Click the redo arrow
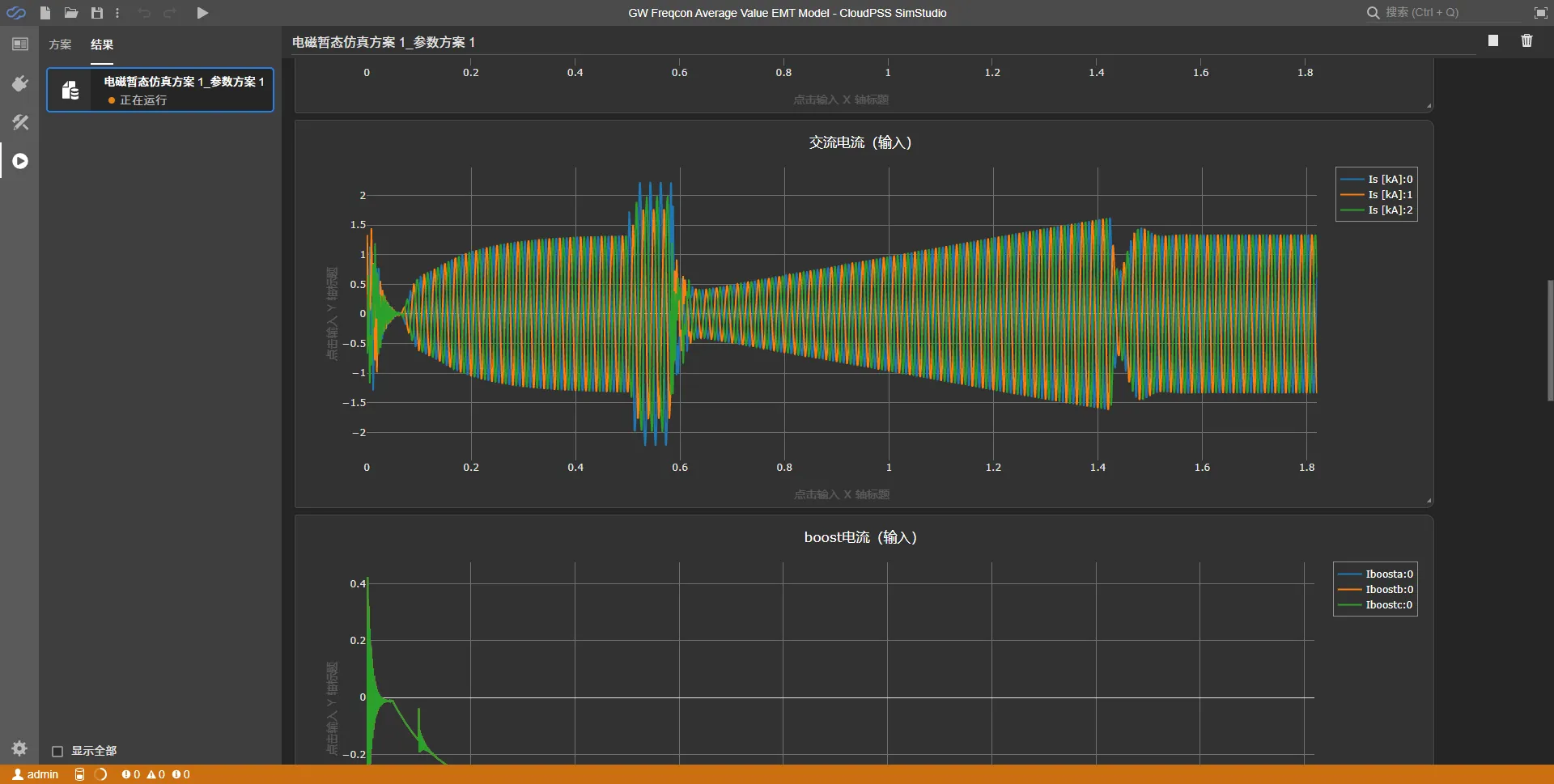 [170, 13]
